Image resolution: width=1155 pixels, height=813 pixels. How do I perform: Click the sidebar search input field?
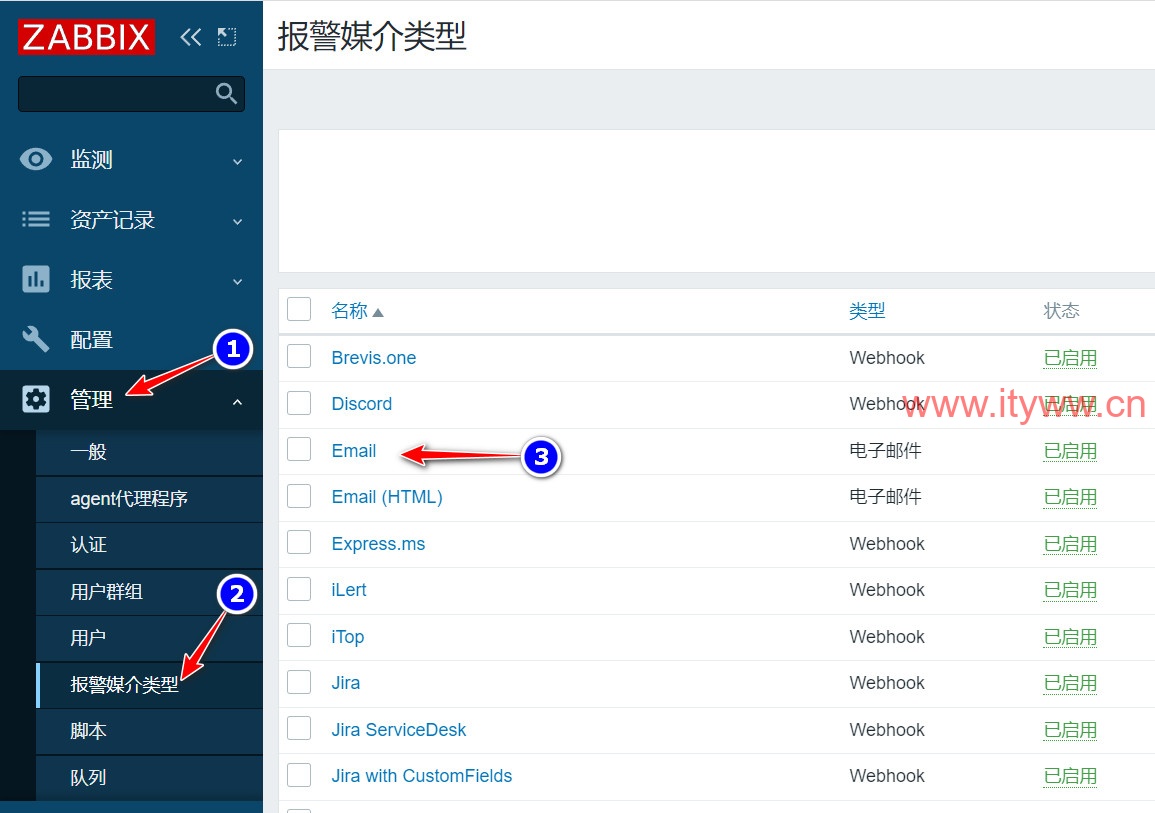(x=131, y=94)
